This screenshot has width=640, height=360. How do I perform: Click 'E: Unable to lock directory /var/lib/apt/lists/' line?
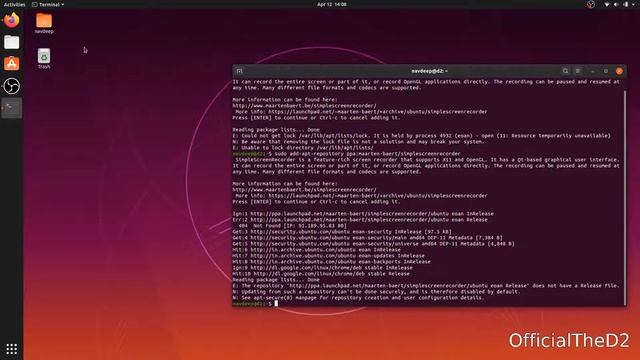tap(303, 147)
